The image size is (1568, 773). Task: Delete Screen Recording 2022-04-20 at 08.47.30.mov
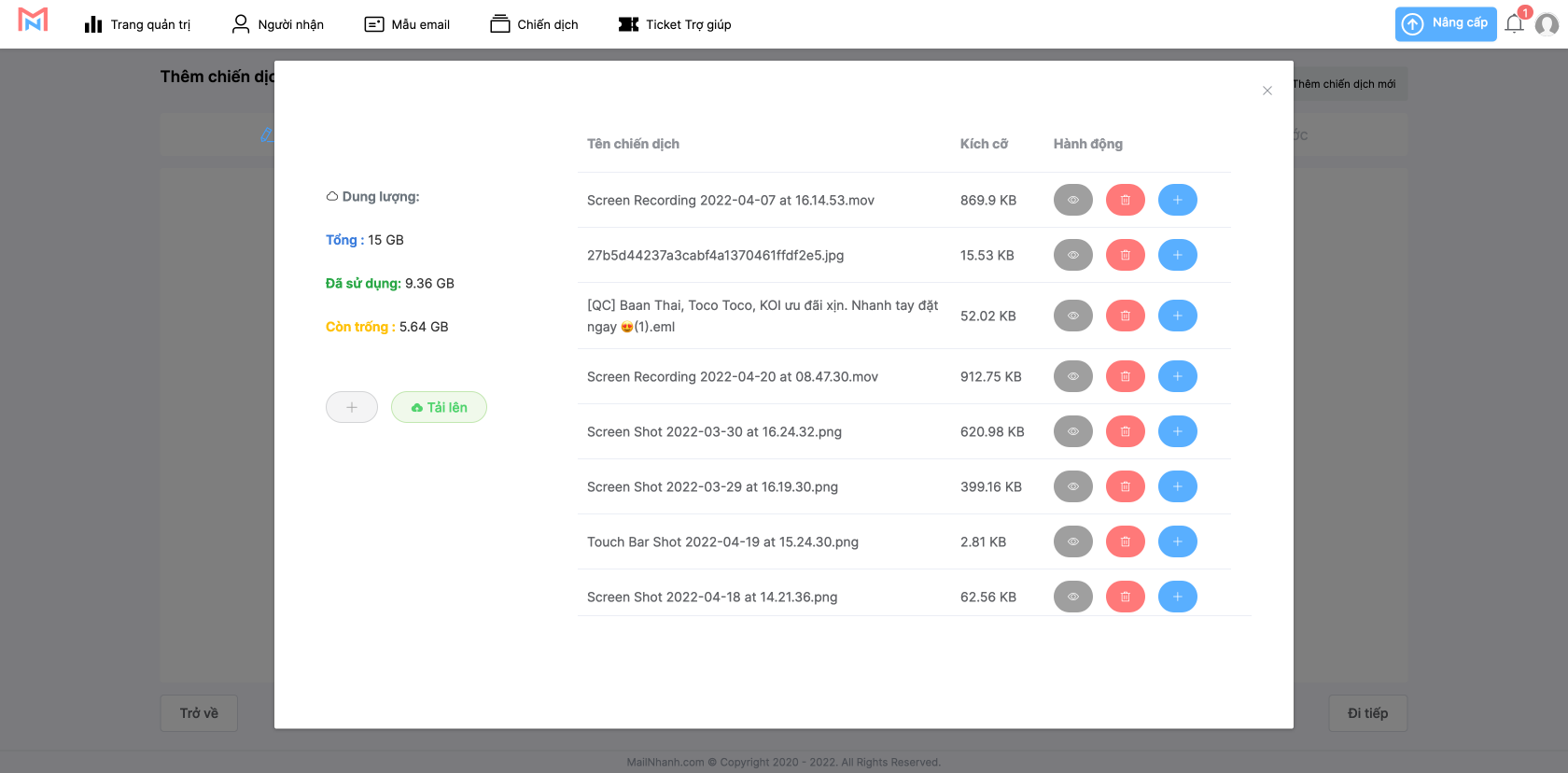(1125, 376)
